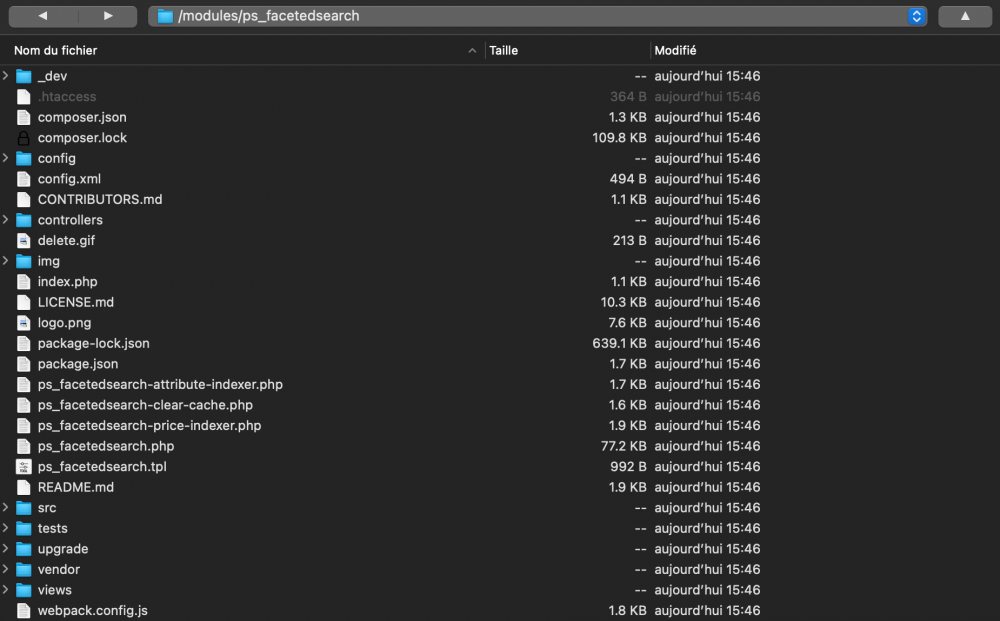Image resolution: width=1000 pixels, height=621 pixels.
Task: Select the config.xml file name
Action: tap(69, 179)
